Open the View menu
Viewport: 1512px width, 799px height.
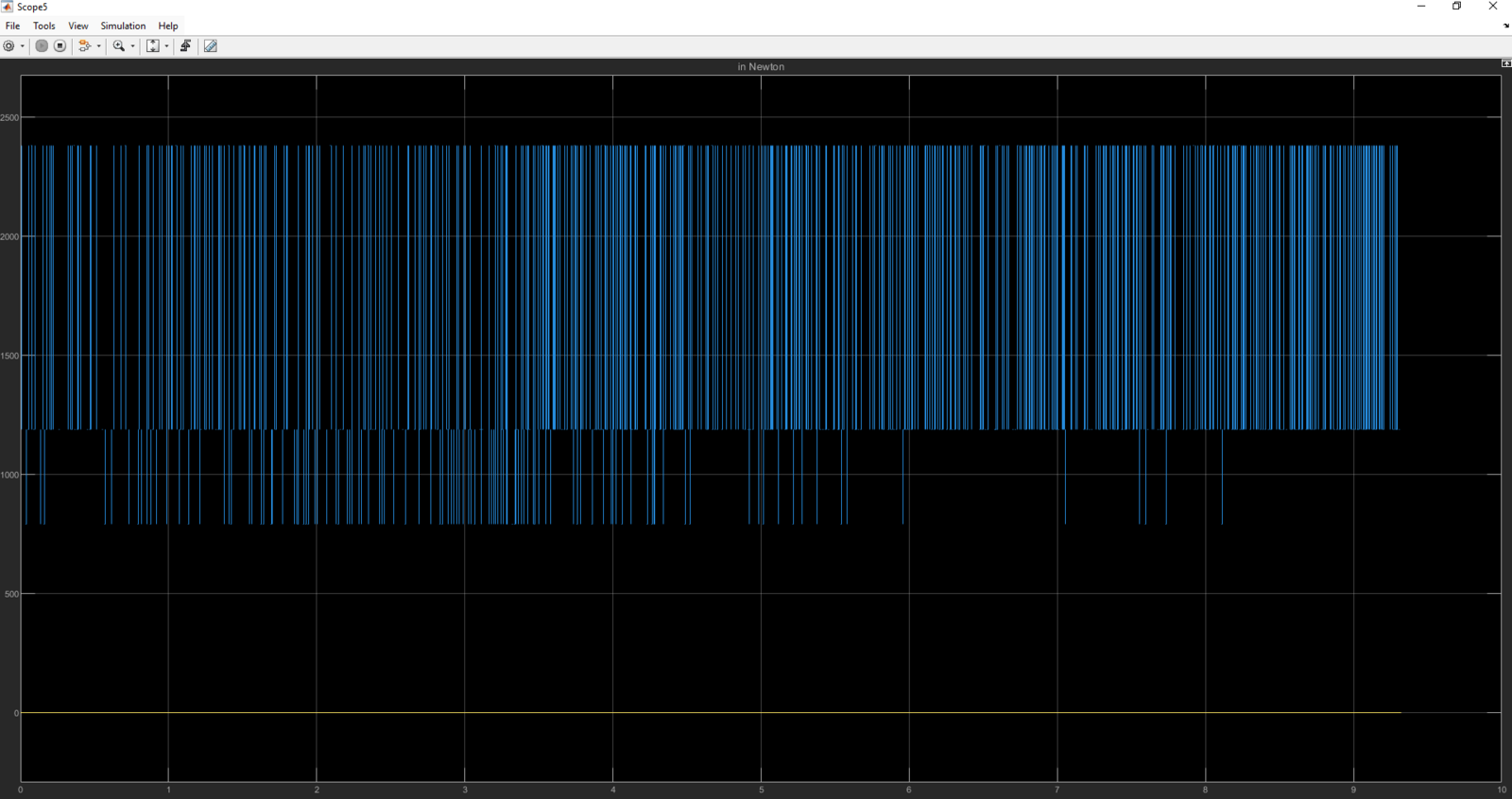pyautogui.click(x=78, y=26)
